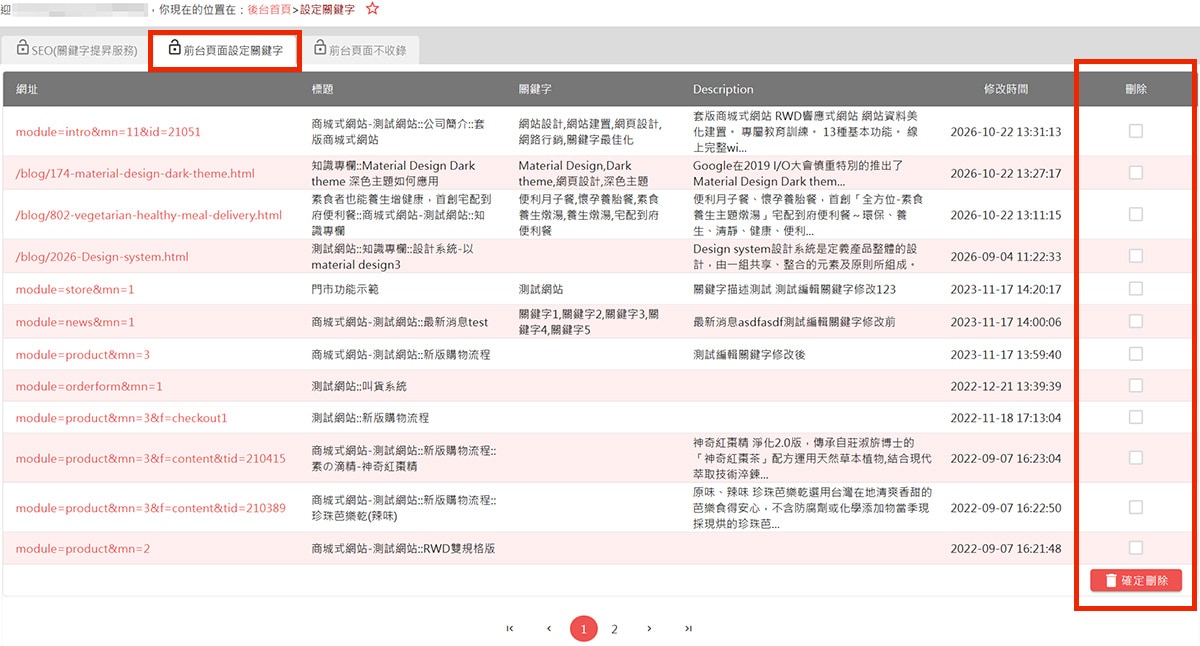
Task: Click title 門市功能示範
Action: pyautogui.click(x=345, y=289)
